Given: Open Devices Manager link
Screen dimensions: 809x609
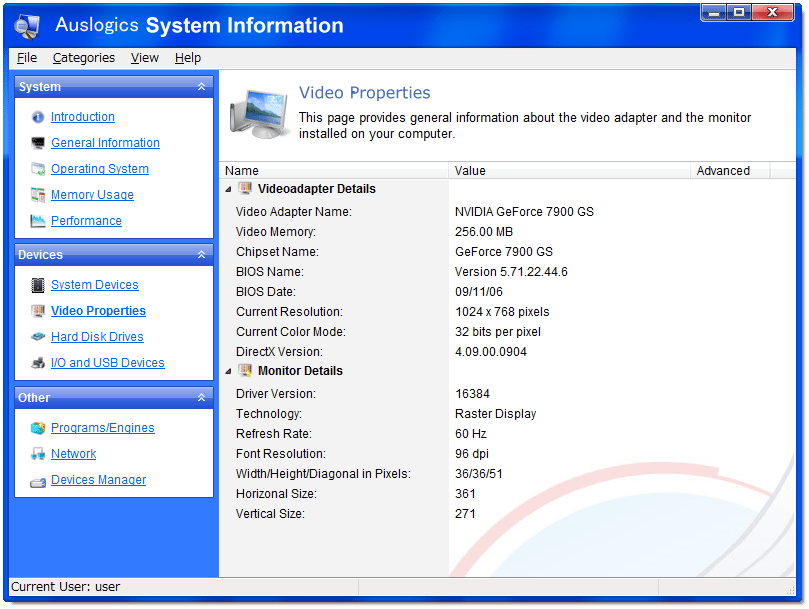Looking at the screenshot, I should [98, 480].
